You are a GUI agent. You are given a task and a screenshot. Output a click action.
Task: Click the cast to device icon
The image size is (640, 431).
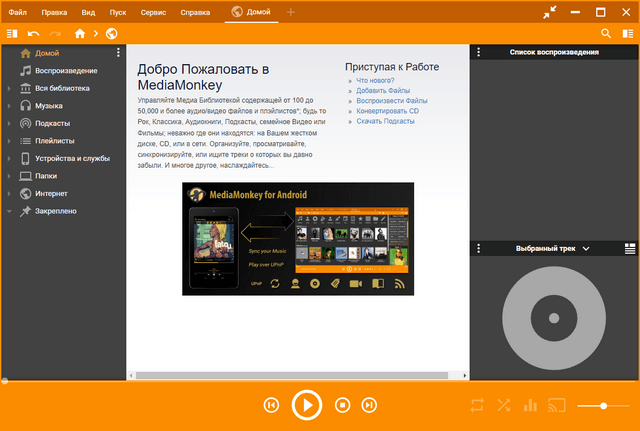558,405
